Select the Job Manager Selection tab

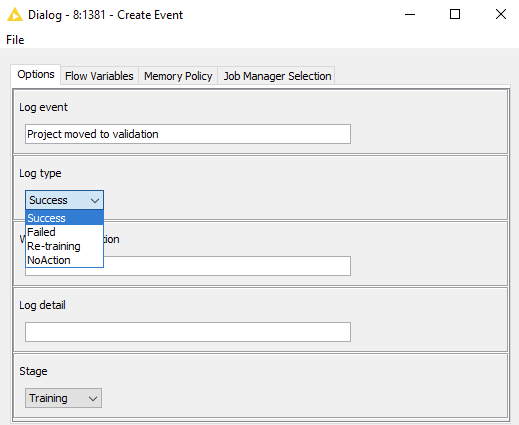pyautogui.click(x=277, y=76)
